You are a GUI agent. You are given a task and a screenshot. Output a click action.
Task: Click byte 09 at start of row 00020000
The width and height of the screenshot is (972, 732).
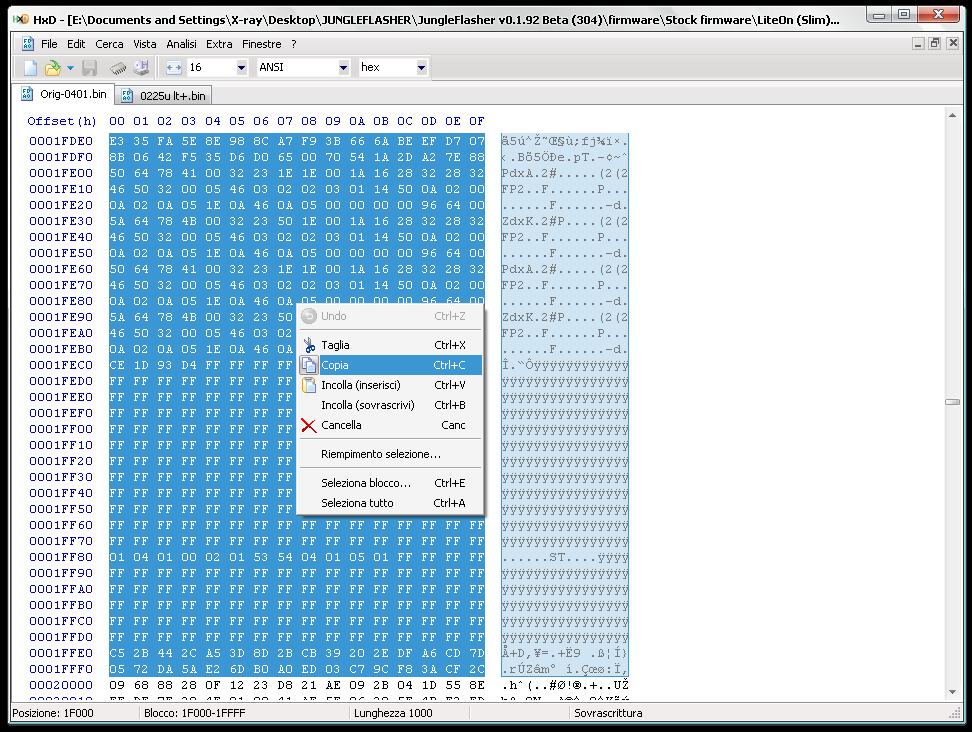117,685
